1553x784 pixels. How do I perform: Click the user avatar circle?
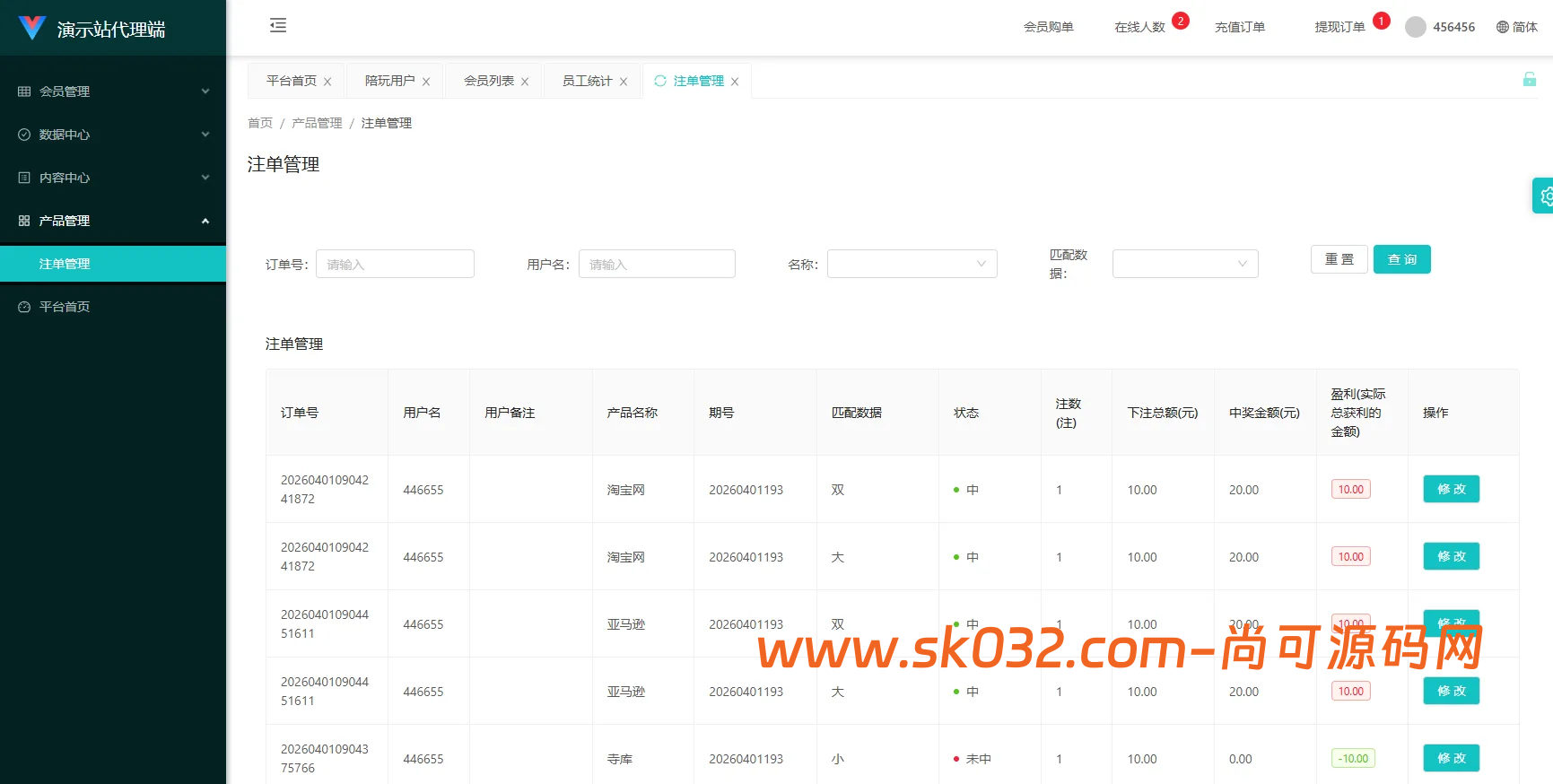tap(1416, 27)
